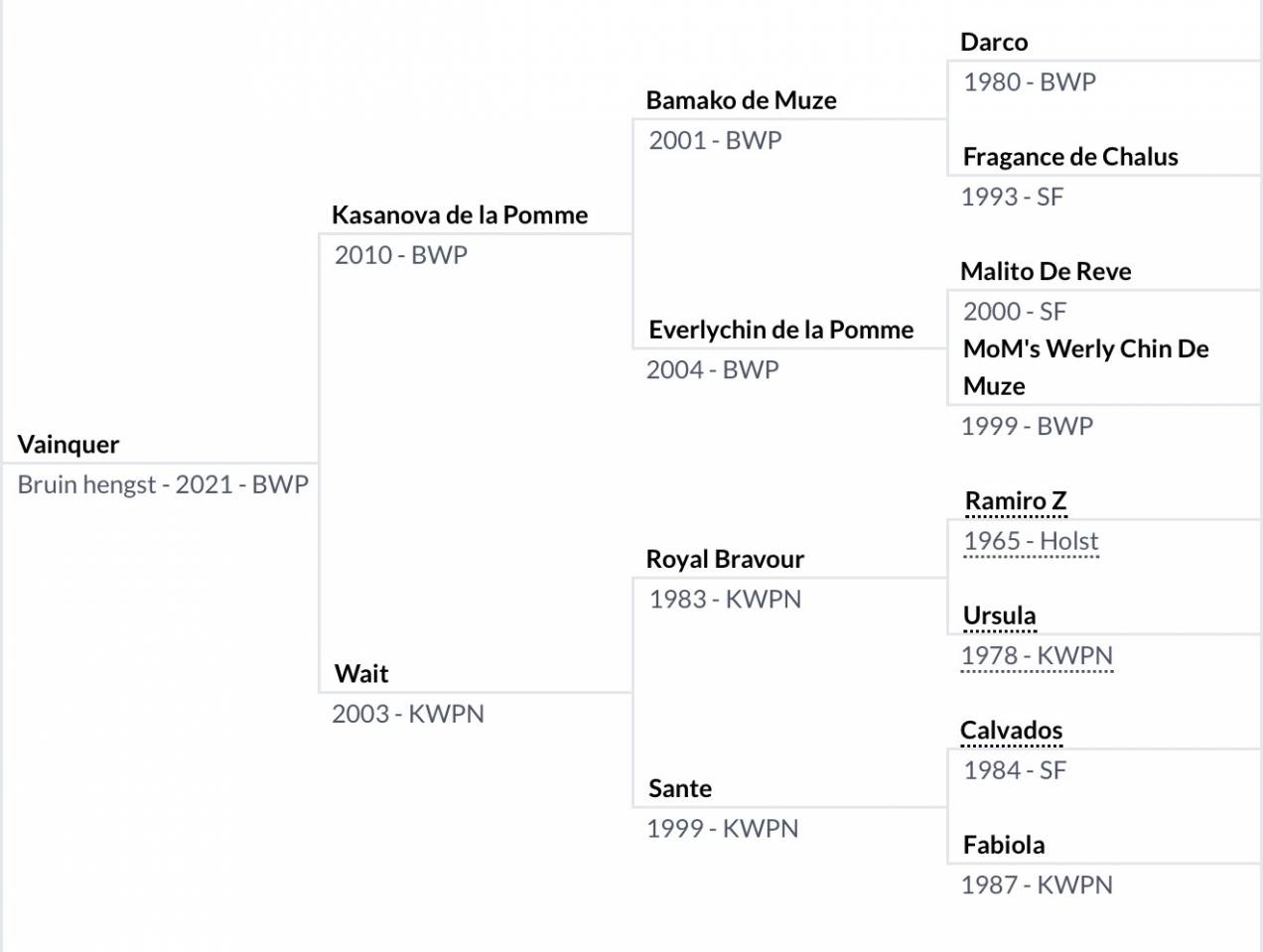Click the '2010 - BWP' detail text

(401, 255)
